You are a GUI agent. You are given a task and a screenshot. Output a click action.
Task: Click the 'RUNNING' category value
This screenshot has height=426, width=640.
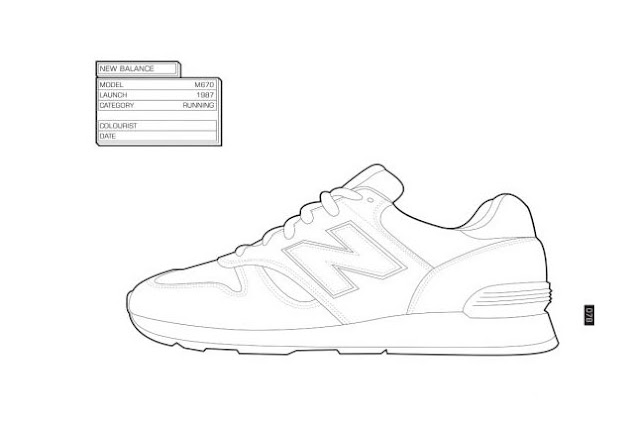point(198,105)
